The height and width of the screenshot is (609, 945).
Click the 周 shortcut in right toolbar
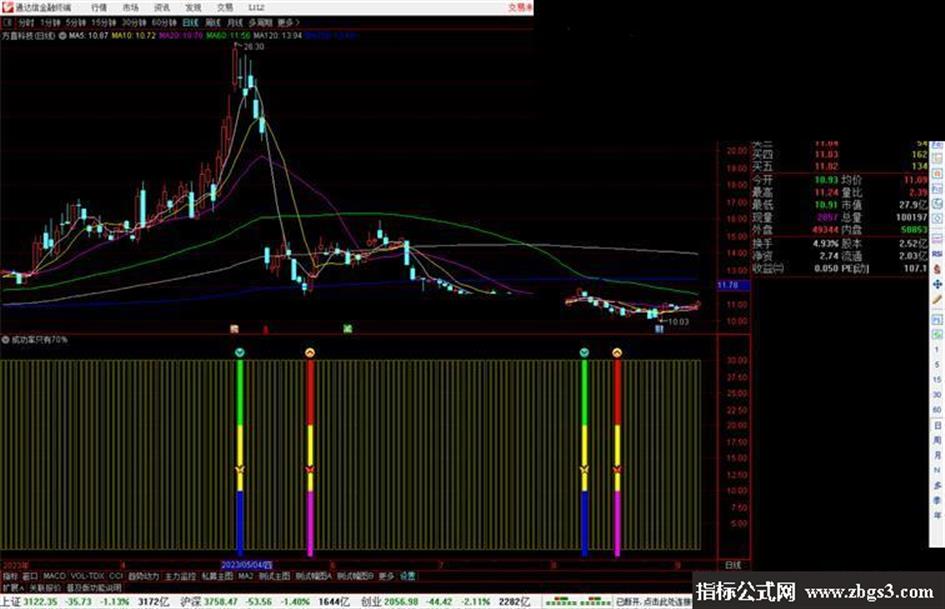[937, 440]
